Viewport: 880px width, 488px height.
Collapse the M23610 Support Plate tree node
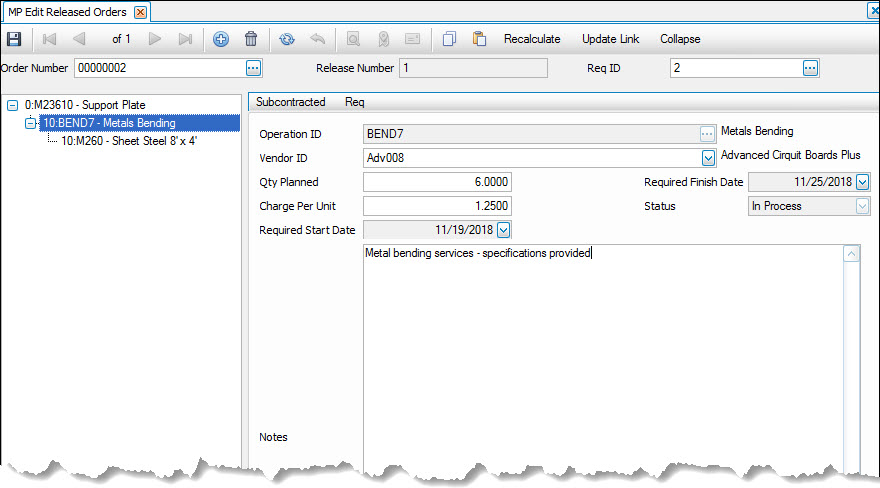[12, 104]
